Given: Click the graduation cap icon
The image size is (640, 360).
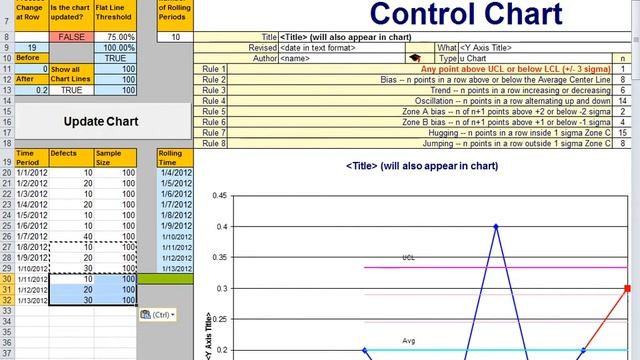Looking at the screenshot, I should click(415, 58).
